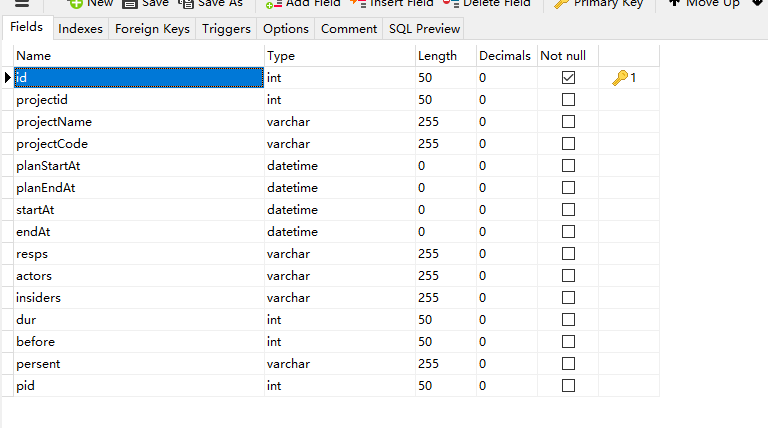Click Primary Key toolbar button
Image resolution: width=768 pixels, height=428 pixels.
[x=599, y=3]
